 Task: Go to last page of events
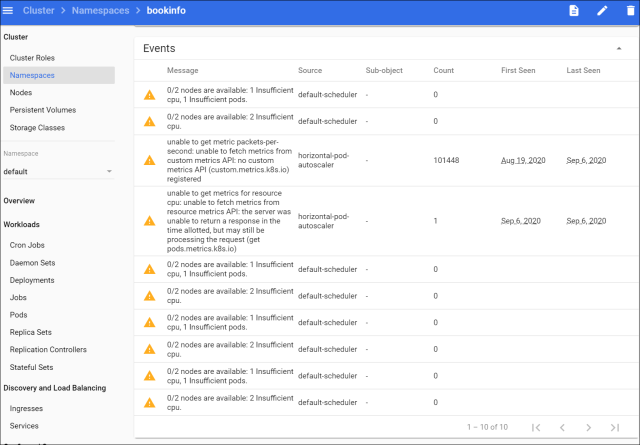pyautogui.click(x=615, y=427)
